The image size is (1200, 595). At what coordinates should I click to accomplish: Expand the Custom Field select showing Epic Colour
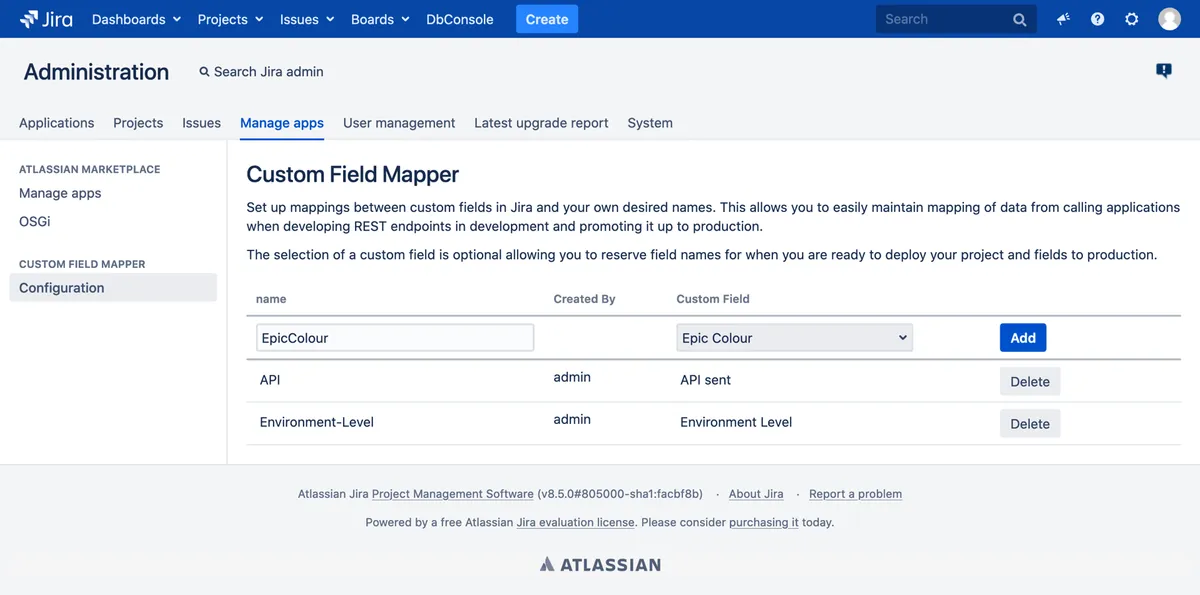click(x=794, y=338)
